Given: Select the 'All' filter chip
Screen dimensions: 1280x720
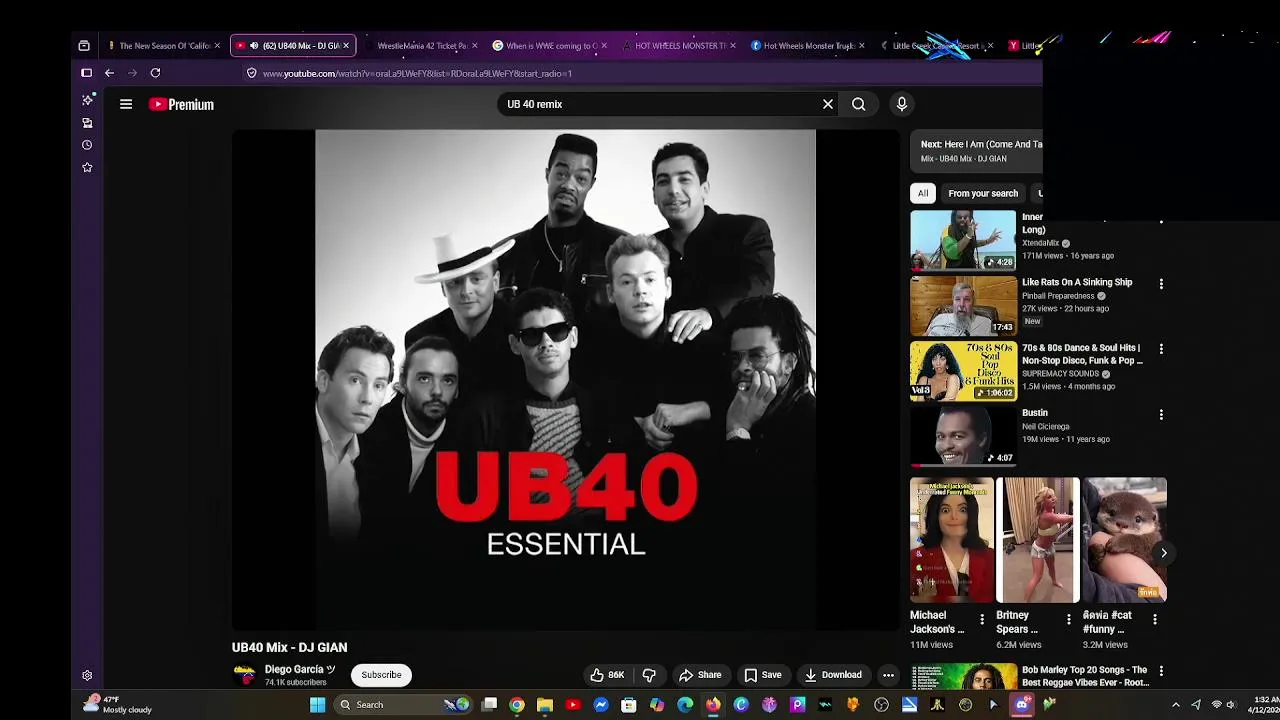Looking at the screenshot, I should coord(923,193).
